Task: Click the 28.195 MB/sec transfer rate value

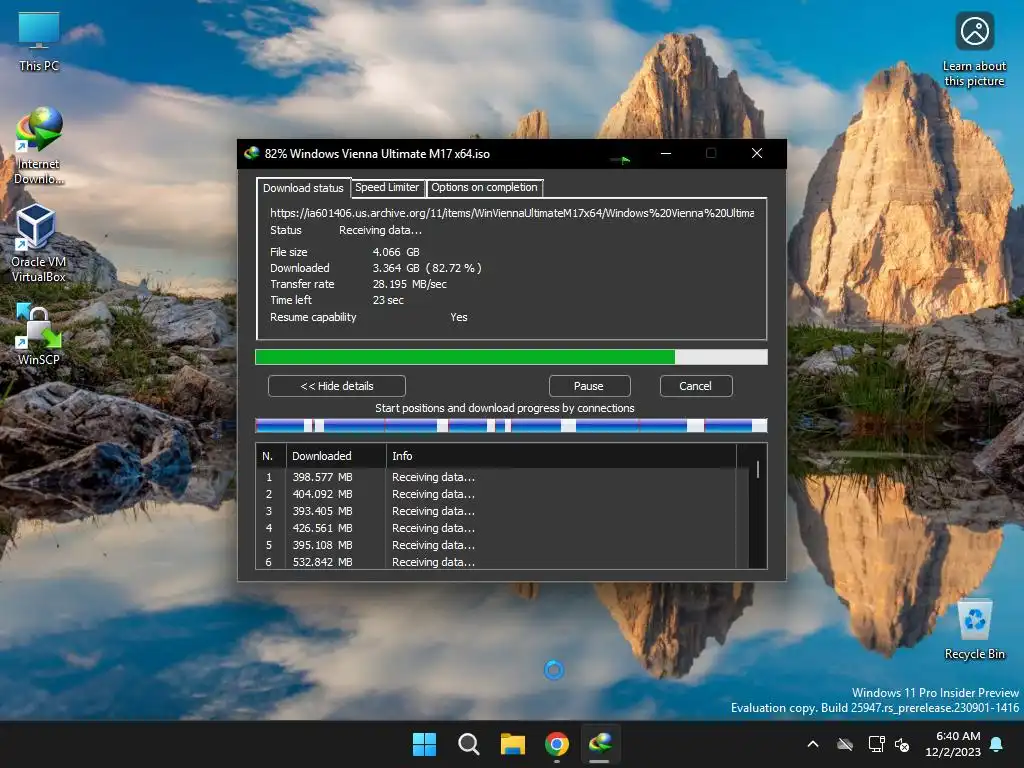Action: 409,284
